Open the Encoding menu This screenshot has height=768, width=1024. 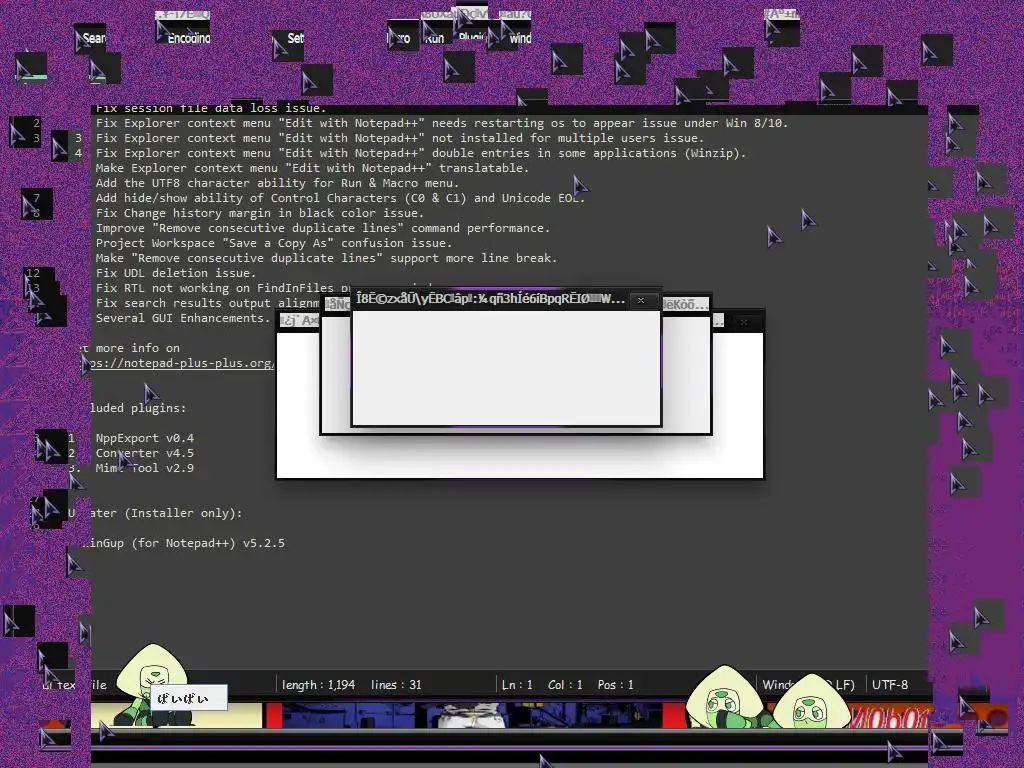tap(189, 39)
